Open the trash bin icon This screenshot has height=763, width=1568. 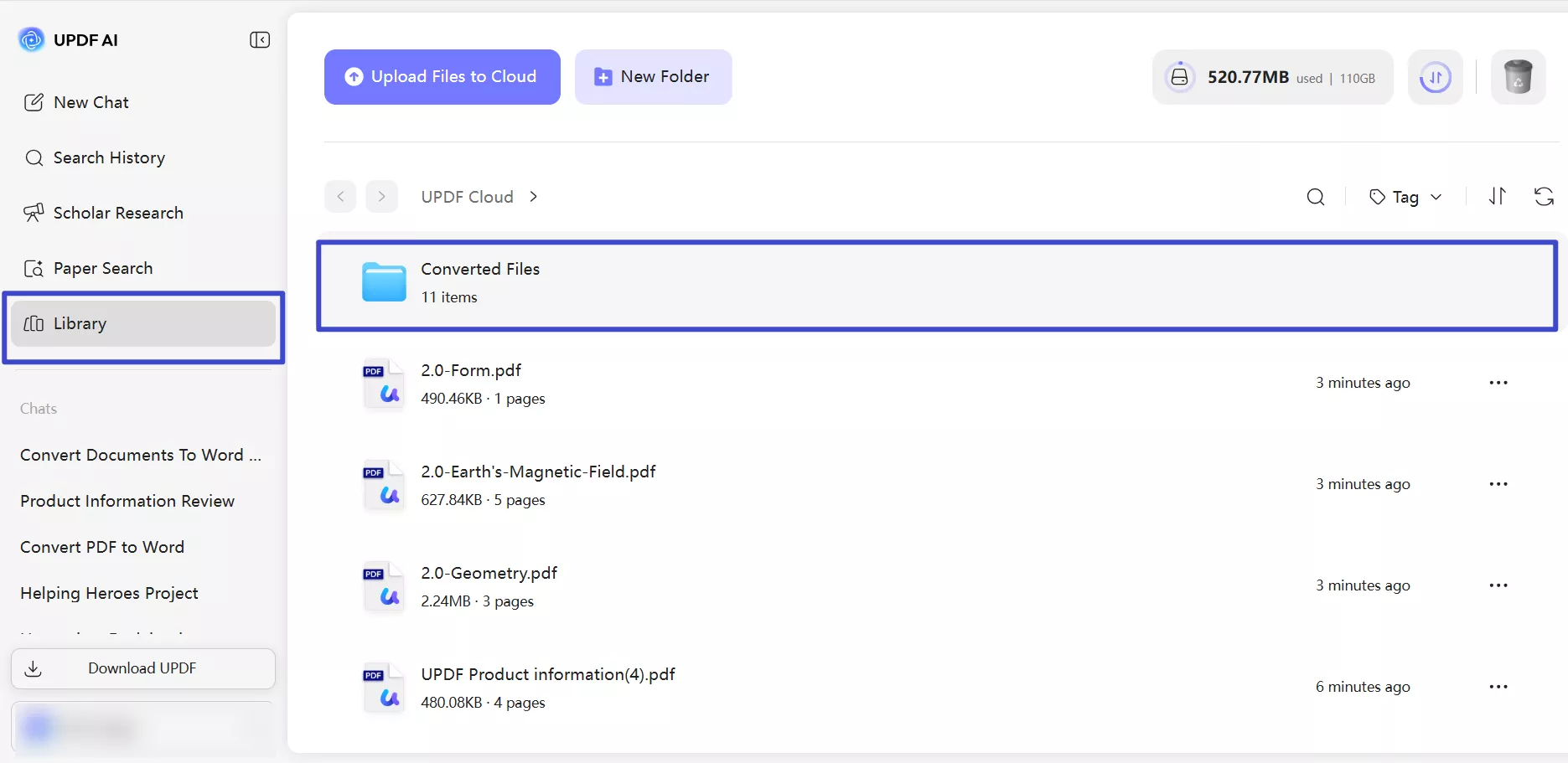tap(1519, 77)
